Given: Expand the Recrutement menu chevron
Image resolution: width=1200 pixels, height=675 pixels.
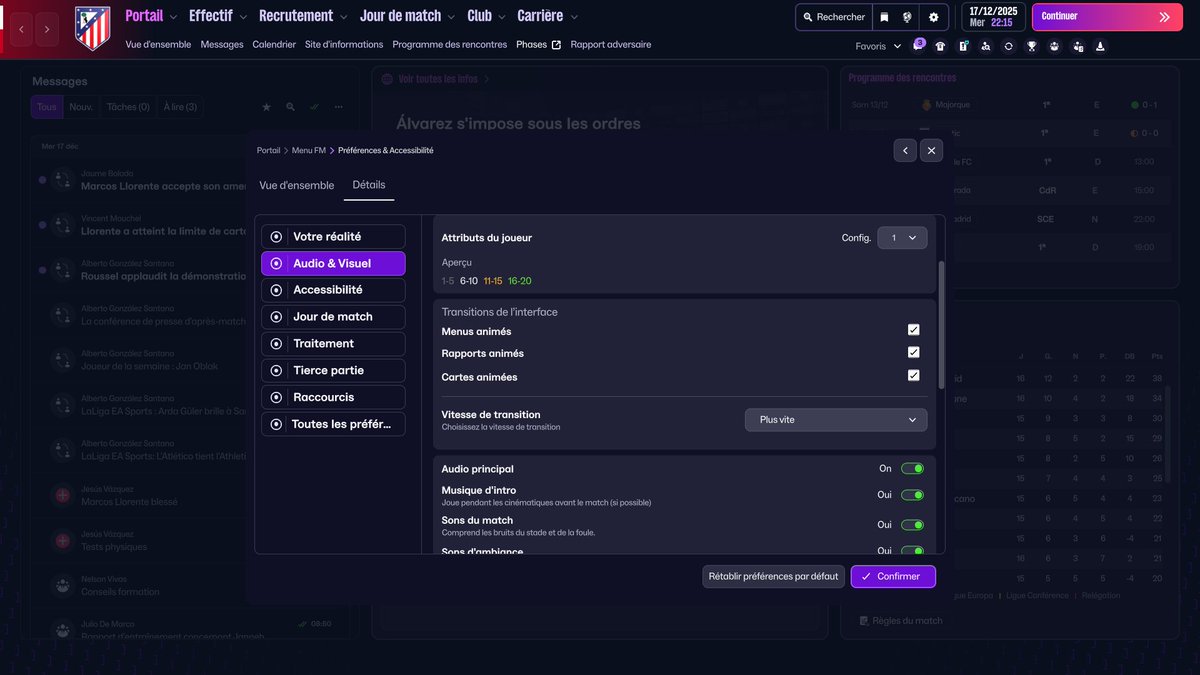Looking at the screenshot, I should (x=344, y=17).
